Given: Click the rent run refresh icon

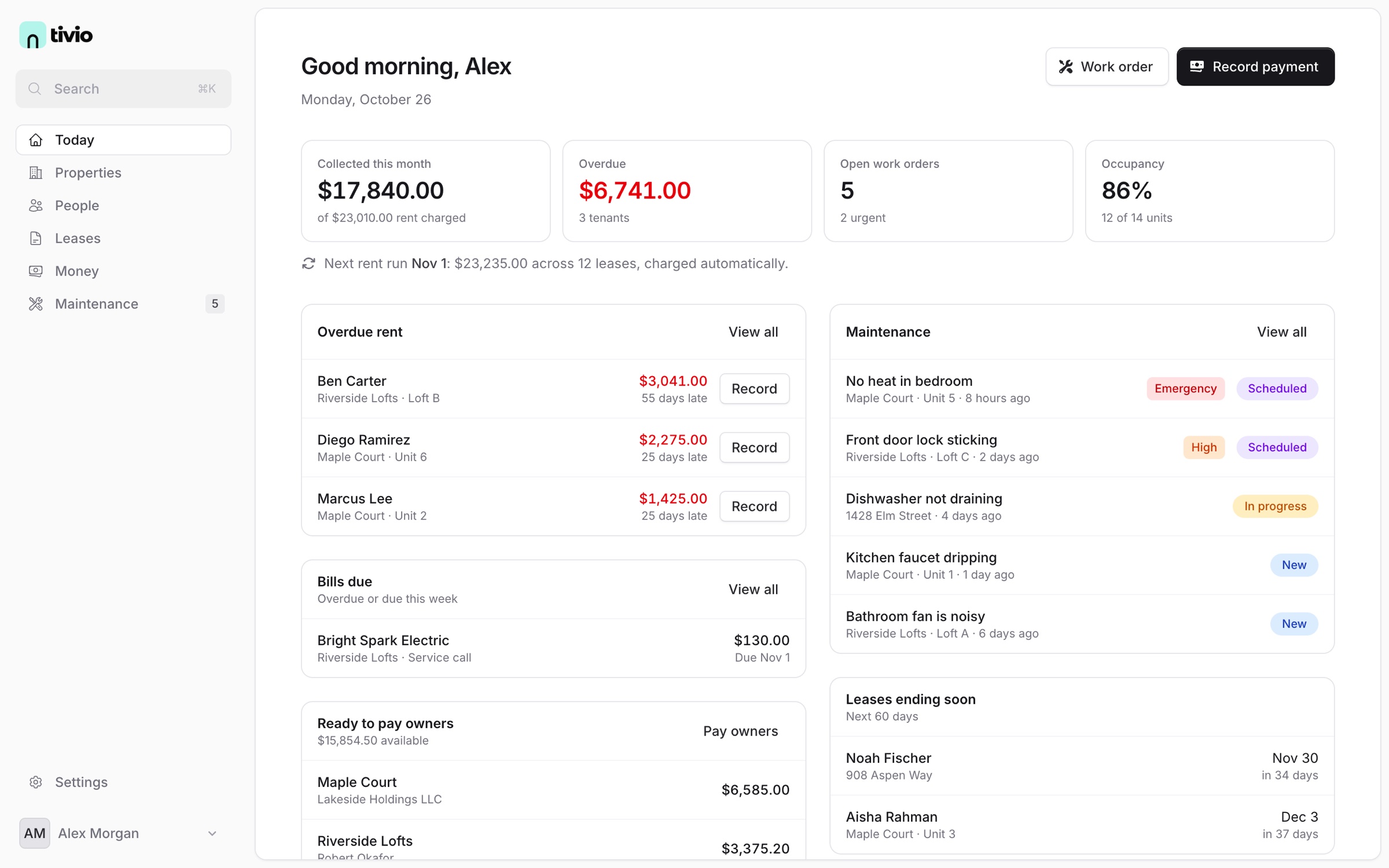Looking at the screenshot, I should [308, 263].
